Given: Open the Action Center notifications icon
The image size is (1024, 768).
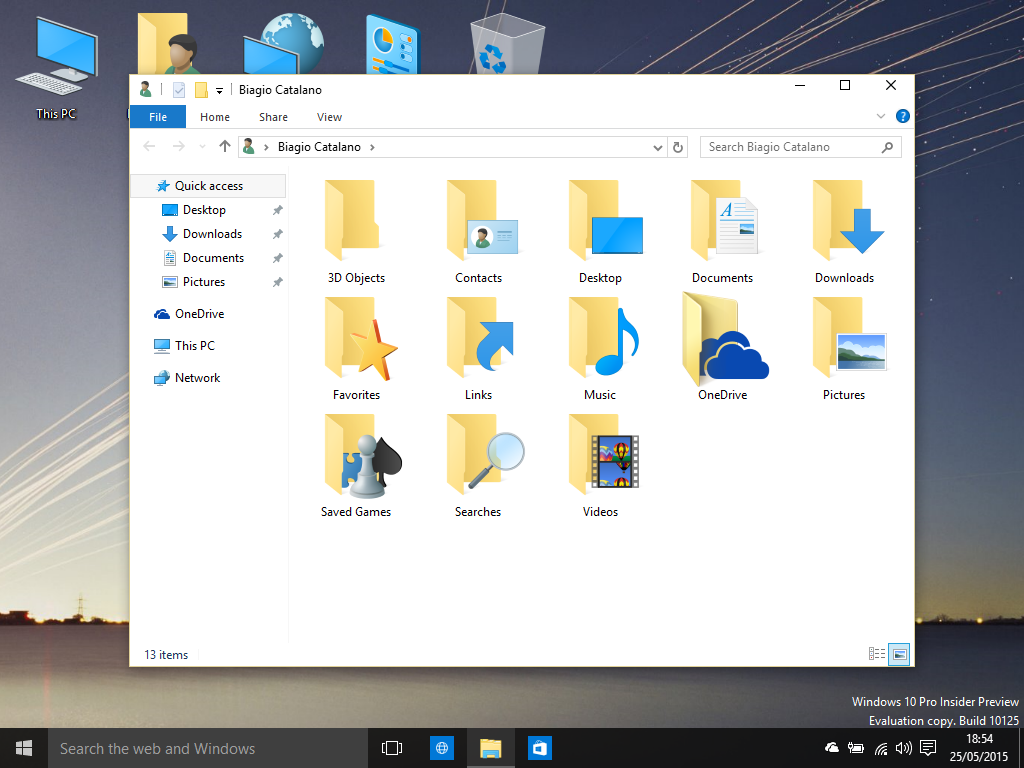Looking at the screenshot, I should (x=927, y=748).
